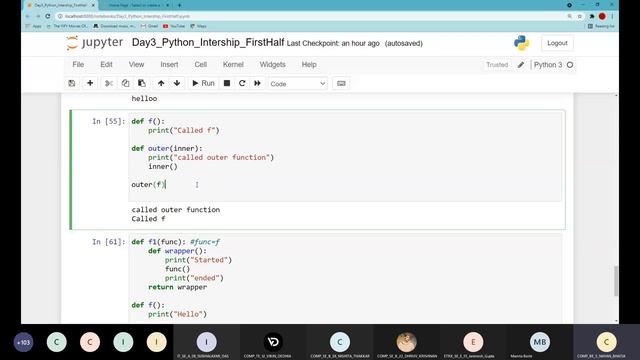The image size is (640, 360).
Task: Open the YouTube bookmark
Action: click(x=174, y=26)
